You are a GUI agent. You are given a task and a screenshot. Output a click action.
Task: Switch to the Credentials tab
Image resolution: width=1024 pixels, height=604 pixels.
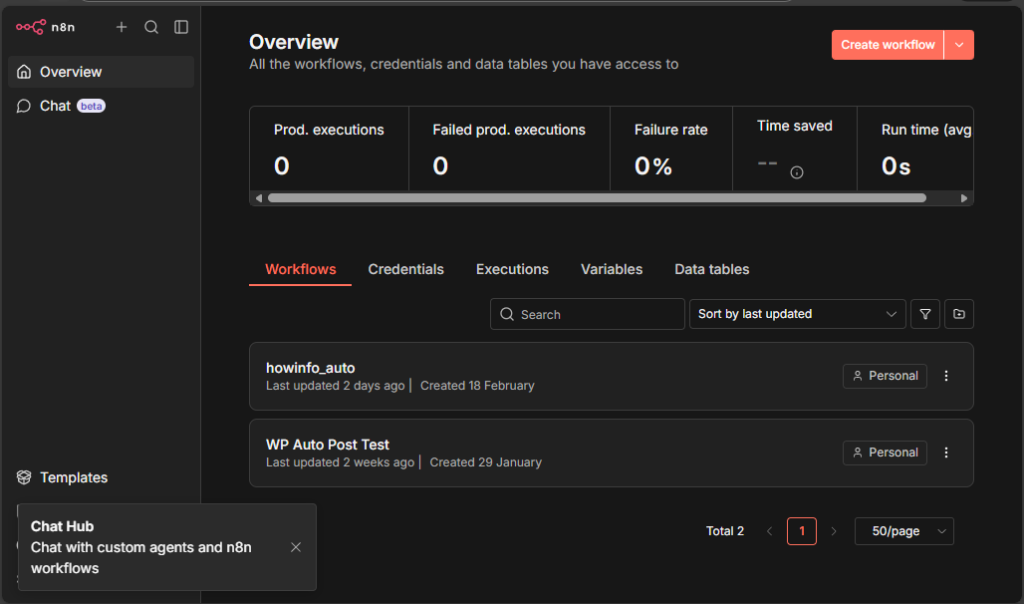coord(406,269)
